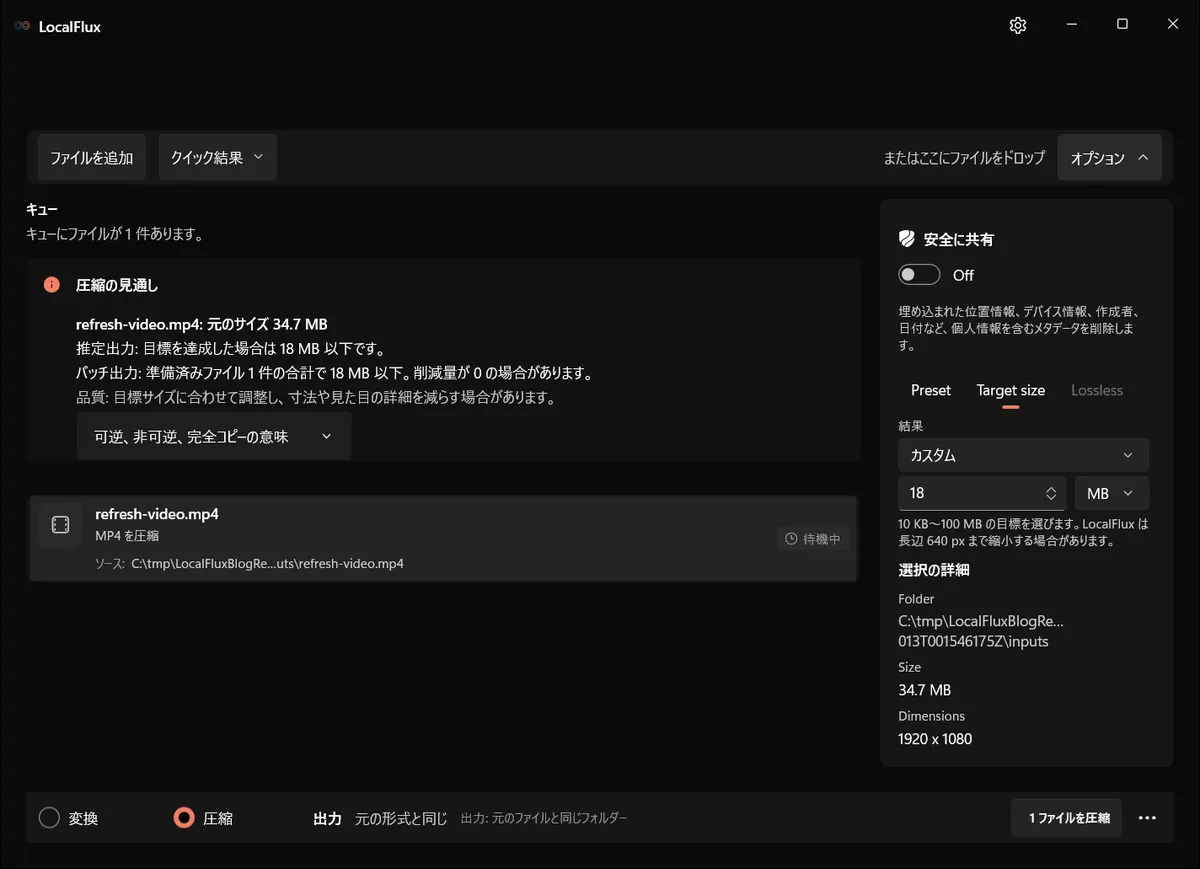
Task: Click the shield icon next to 安全に共有
Action: [x=907, y=239]
